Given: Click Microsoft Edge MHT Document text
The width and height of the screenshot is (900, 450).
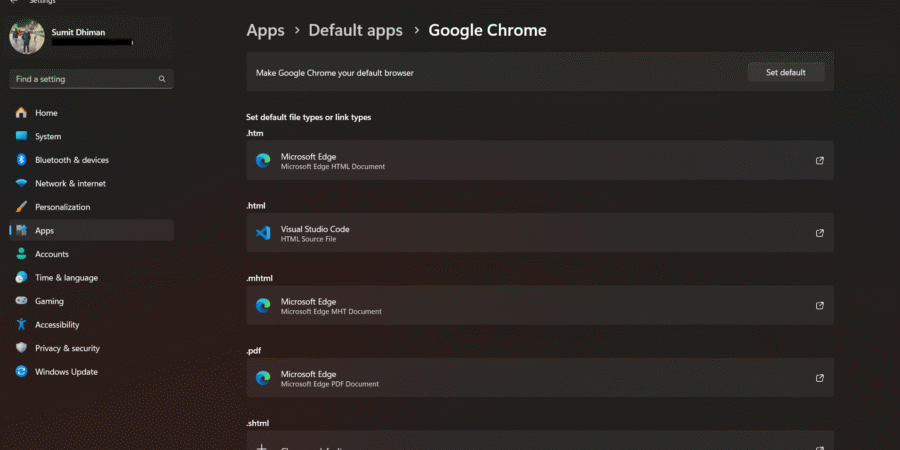Looking at the screenshot, I should 331,312.
